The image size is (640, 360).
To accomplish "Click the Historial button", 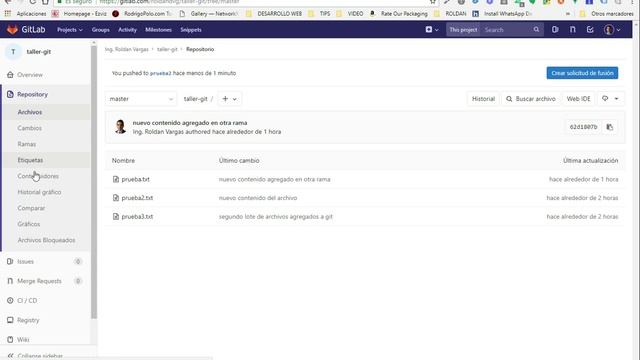I will (483, 99).
